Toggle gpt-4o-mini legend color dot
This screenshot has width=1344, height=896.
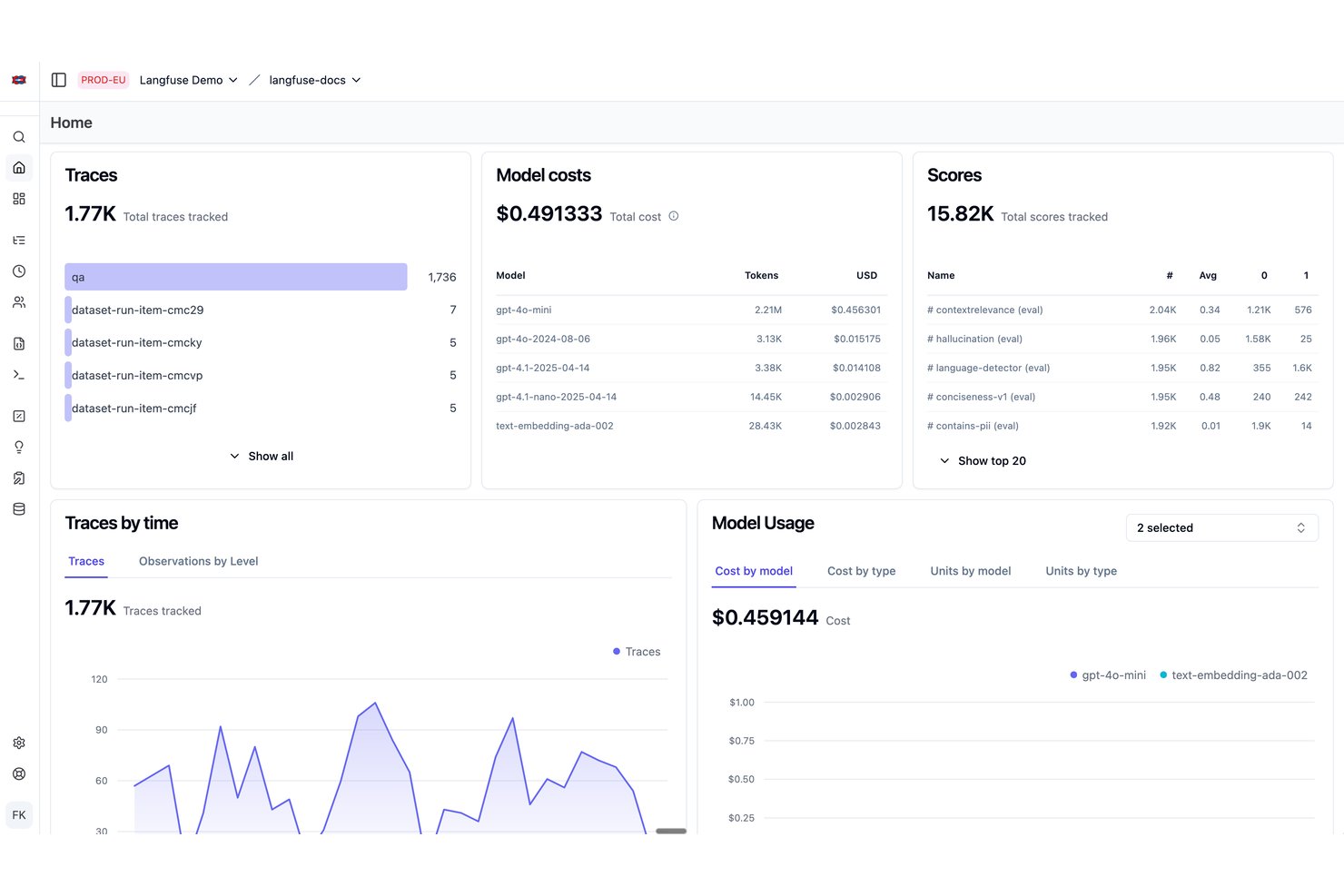click(1073, 675)
